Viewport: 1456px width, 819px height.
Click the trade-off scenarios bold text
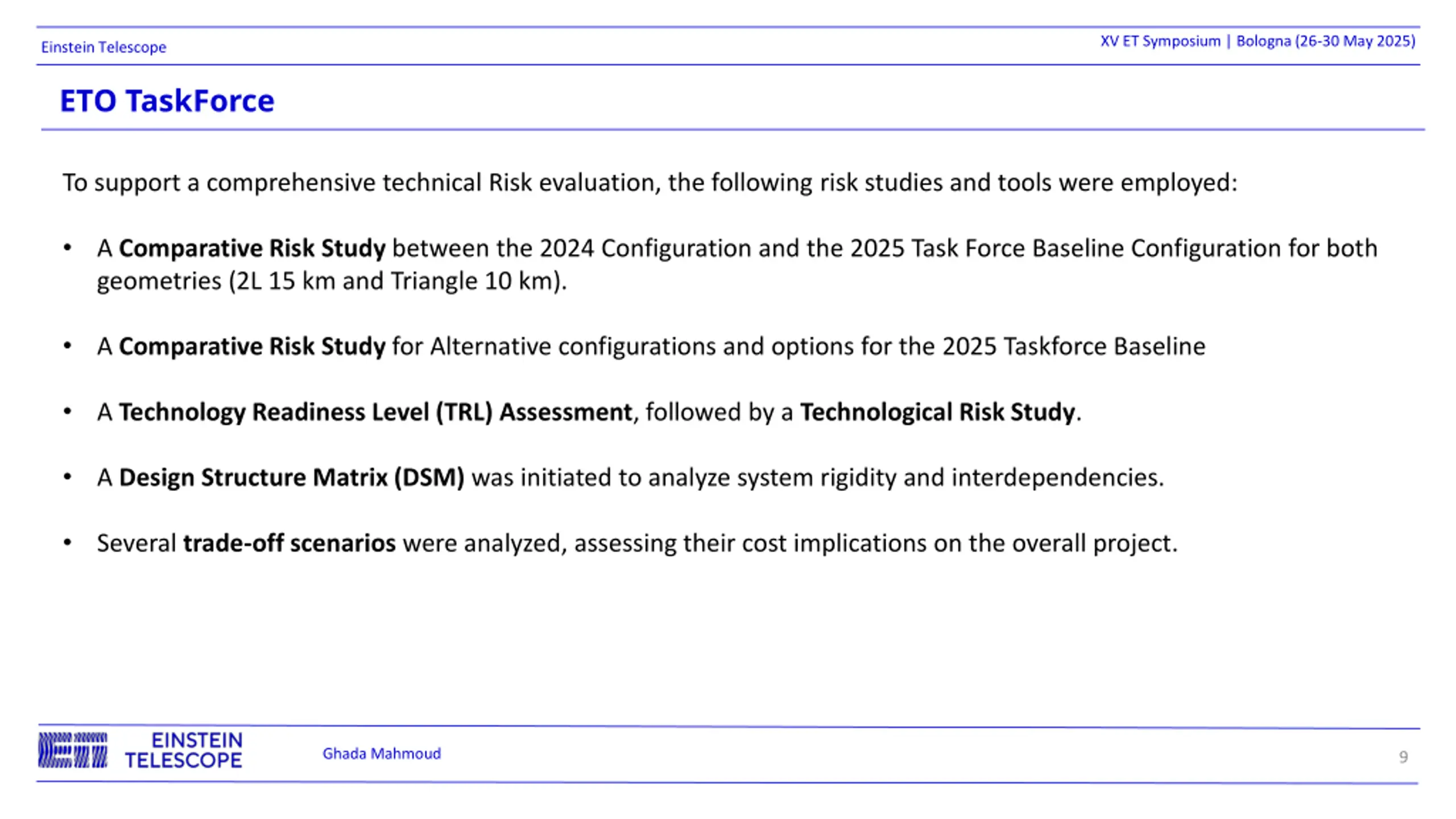[x=289, y=543]
